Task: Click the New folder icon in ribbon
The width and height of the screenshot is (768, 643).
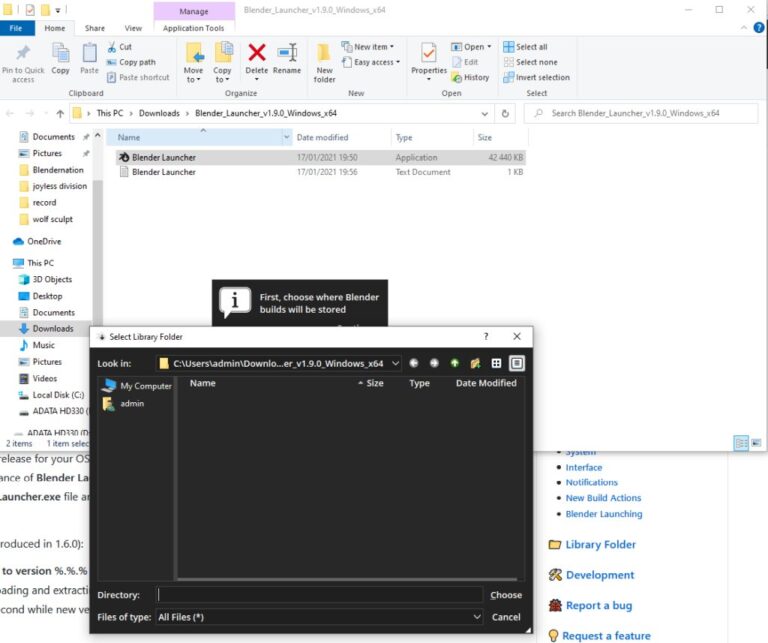Action: coord(324,62)
